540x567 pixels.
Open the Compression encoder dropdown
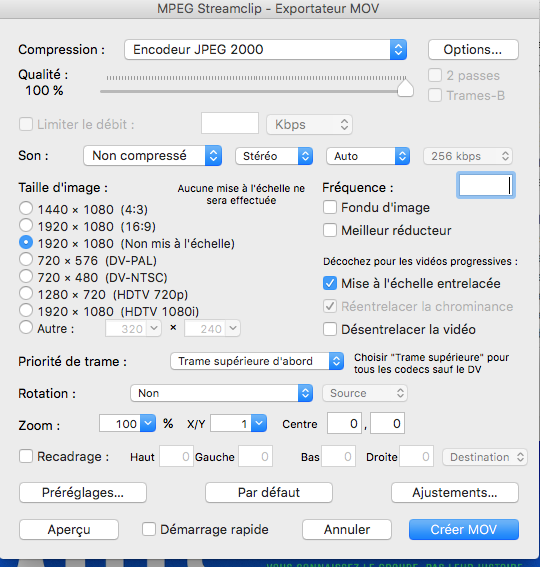[x=265, y=50]
